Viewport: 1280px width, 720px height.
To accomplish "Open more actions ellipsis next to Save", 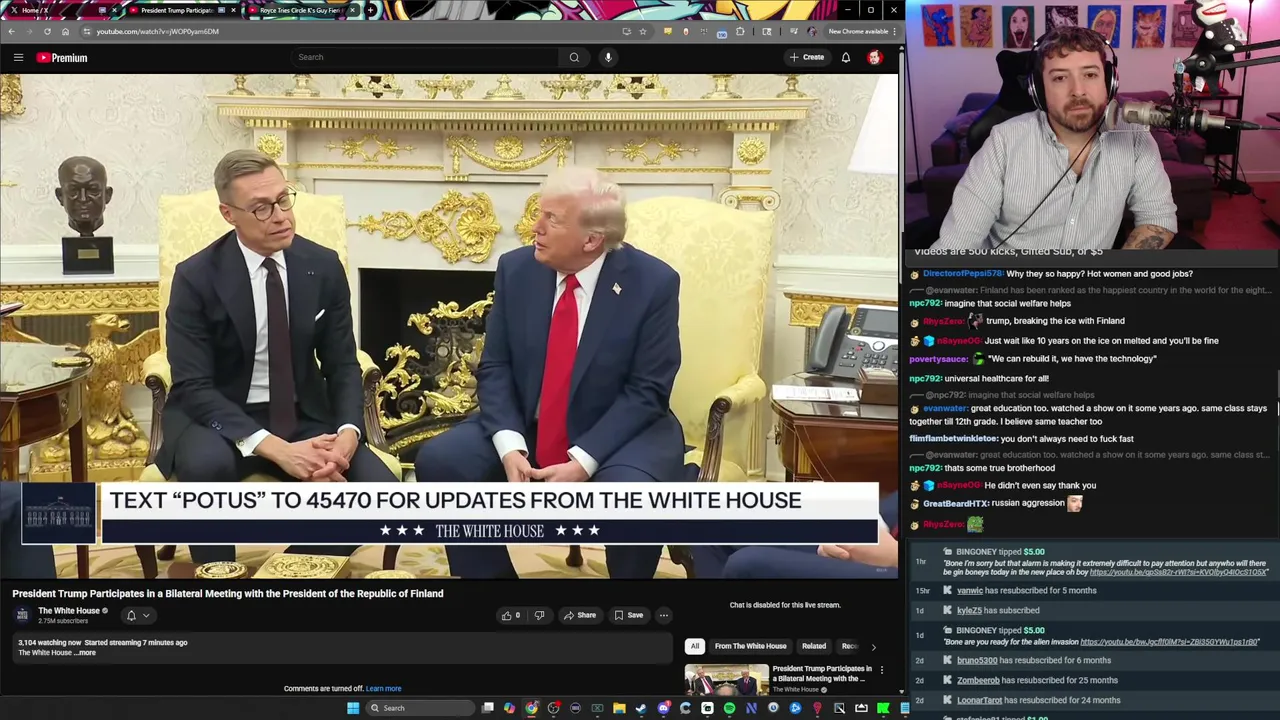I will (x=663, y=616).
